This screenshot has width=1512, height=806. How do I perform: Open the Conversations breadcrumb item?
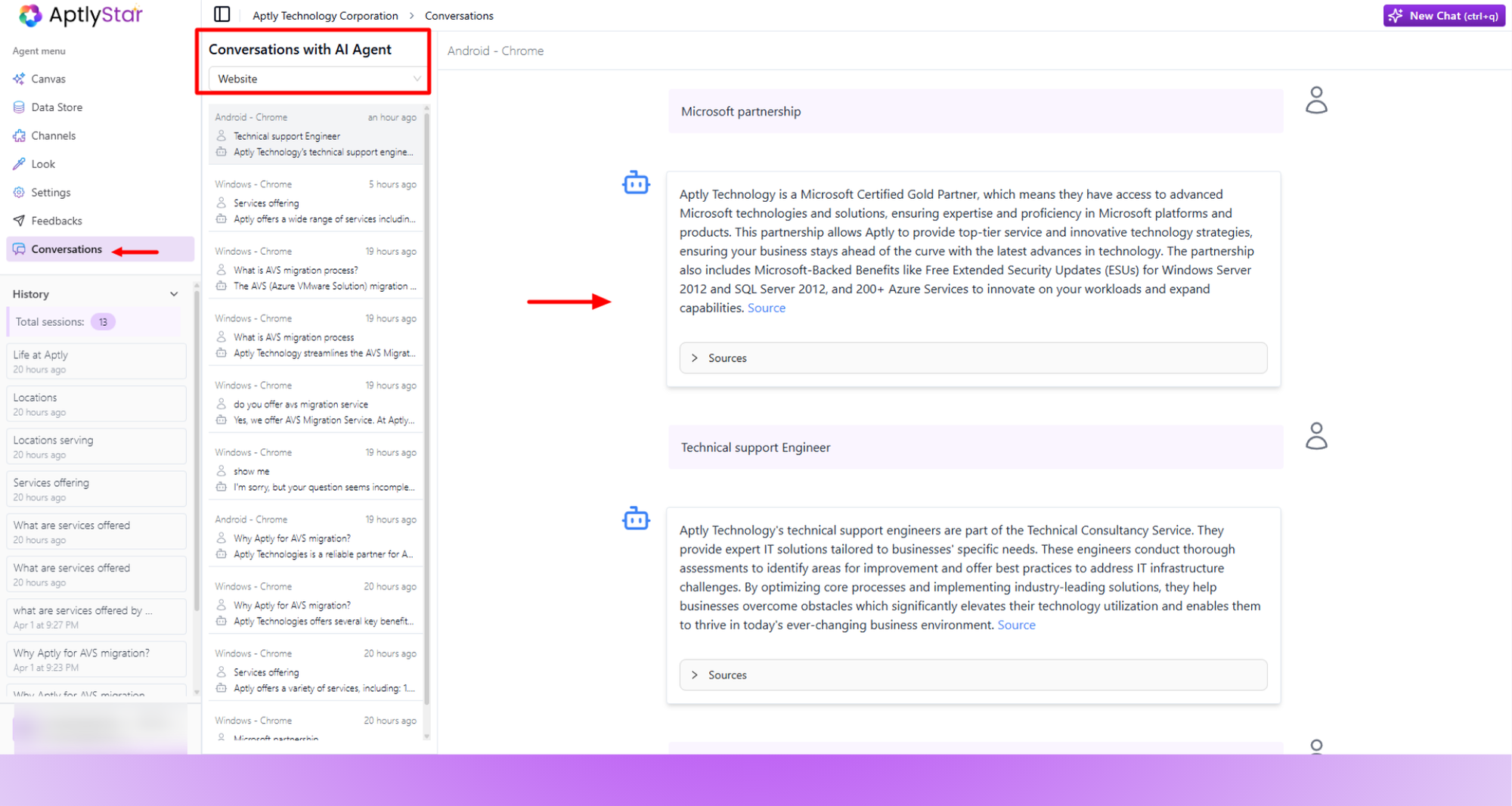tap(459, 15)
